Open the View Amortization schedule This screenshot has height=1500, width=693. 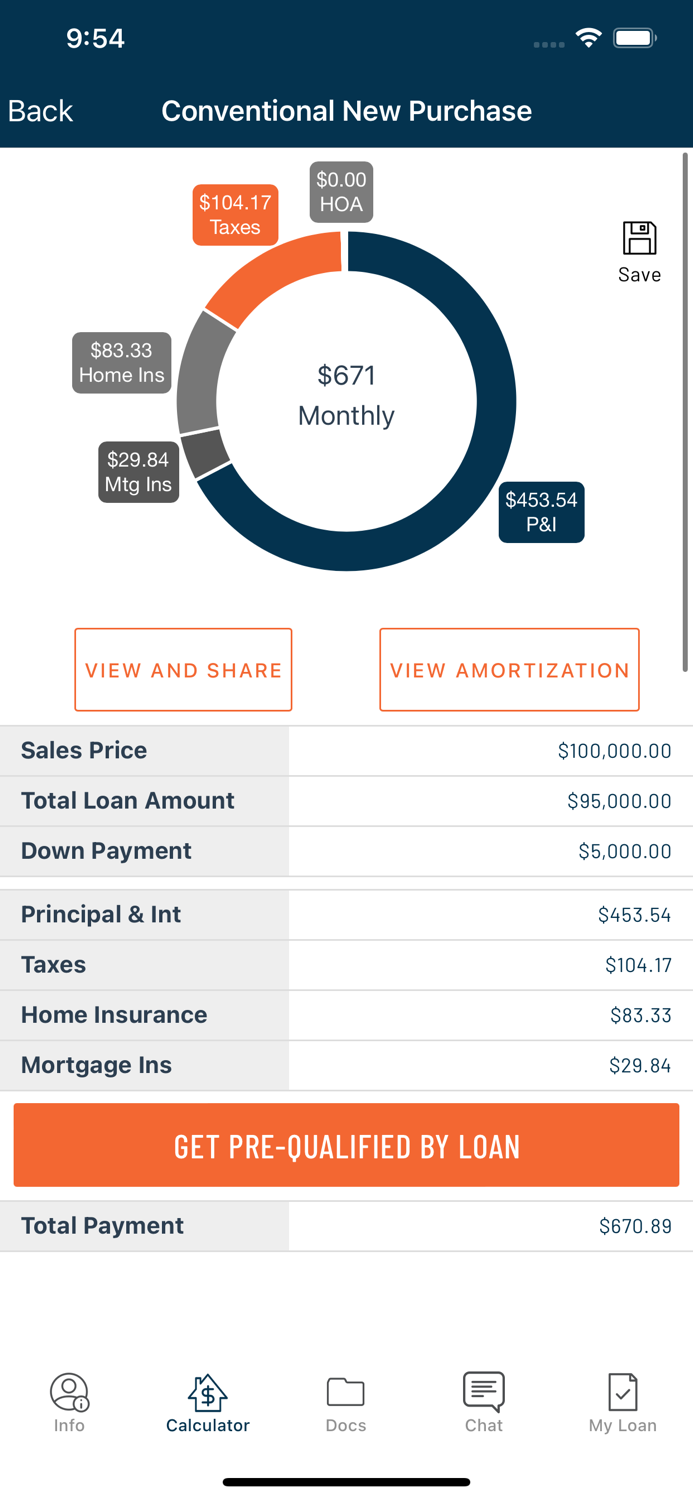[509, 670]
